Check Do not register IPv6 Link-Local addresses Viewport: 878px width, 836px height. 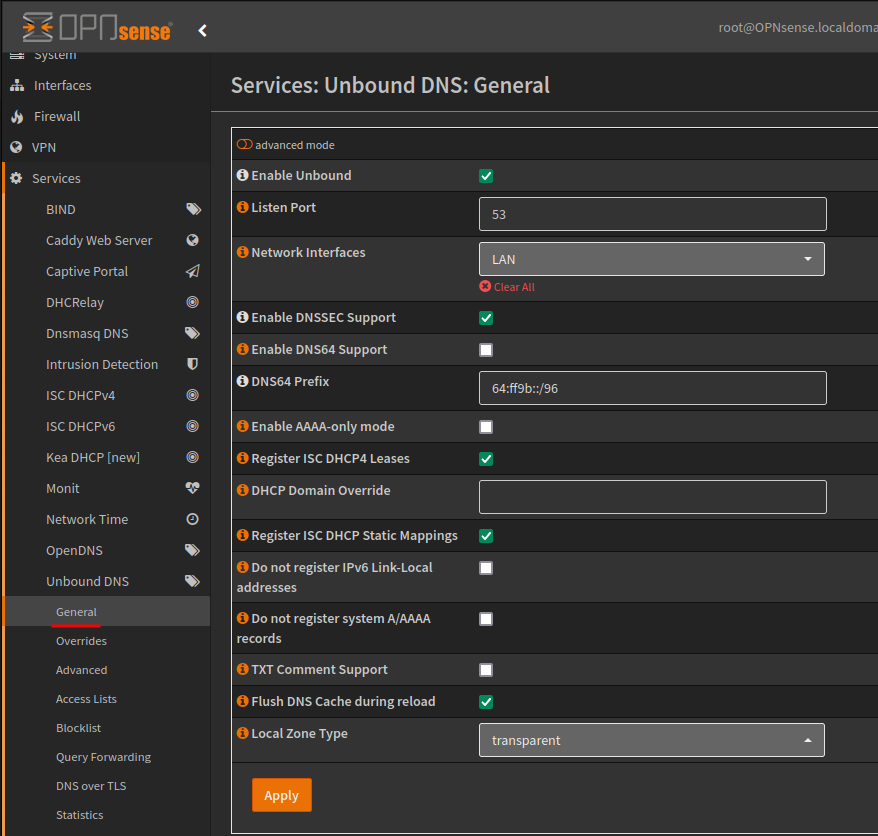pos(486,568)
